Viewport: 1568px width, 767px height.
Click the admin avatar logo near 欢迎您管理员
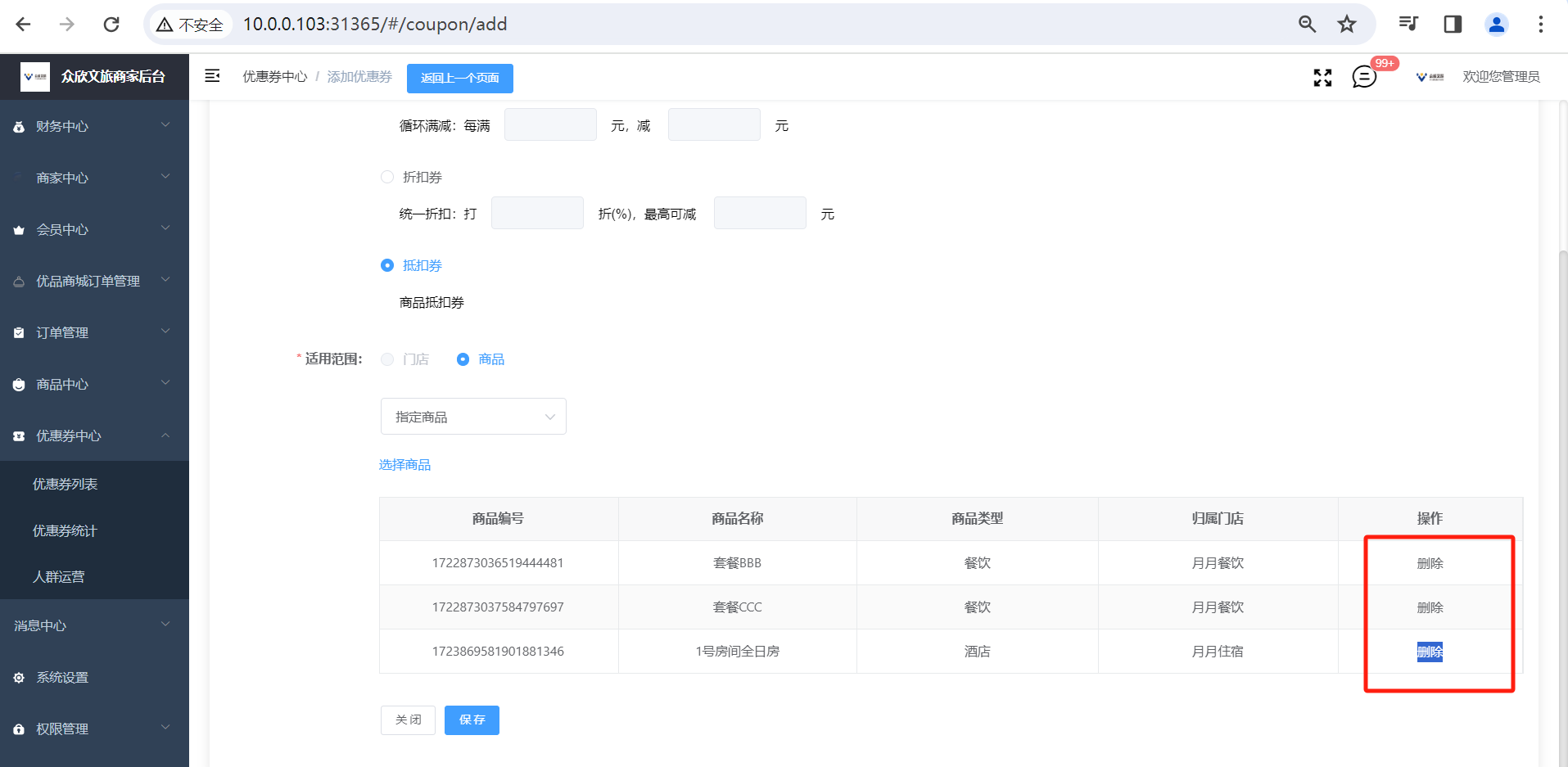click(1430, 77)
